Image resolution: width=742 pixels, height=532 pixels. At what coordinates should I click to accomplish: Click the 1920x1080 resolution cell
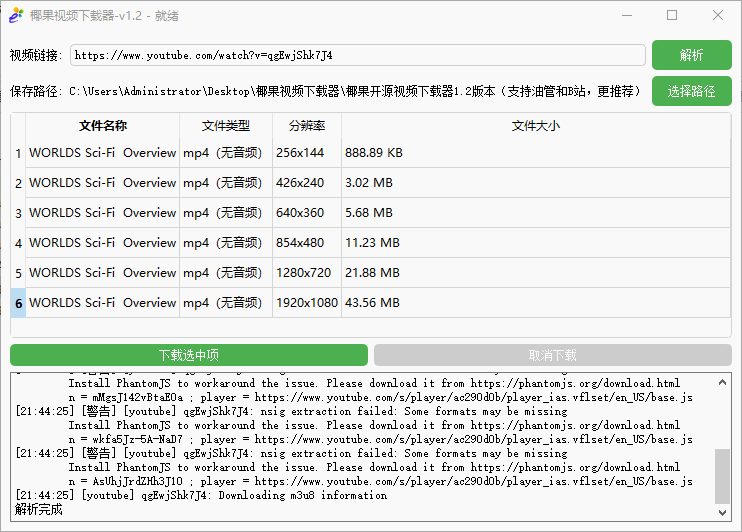pyautogui.click(x=307, y=303)
